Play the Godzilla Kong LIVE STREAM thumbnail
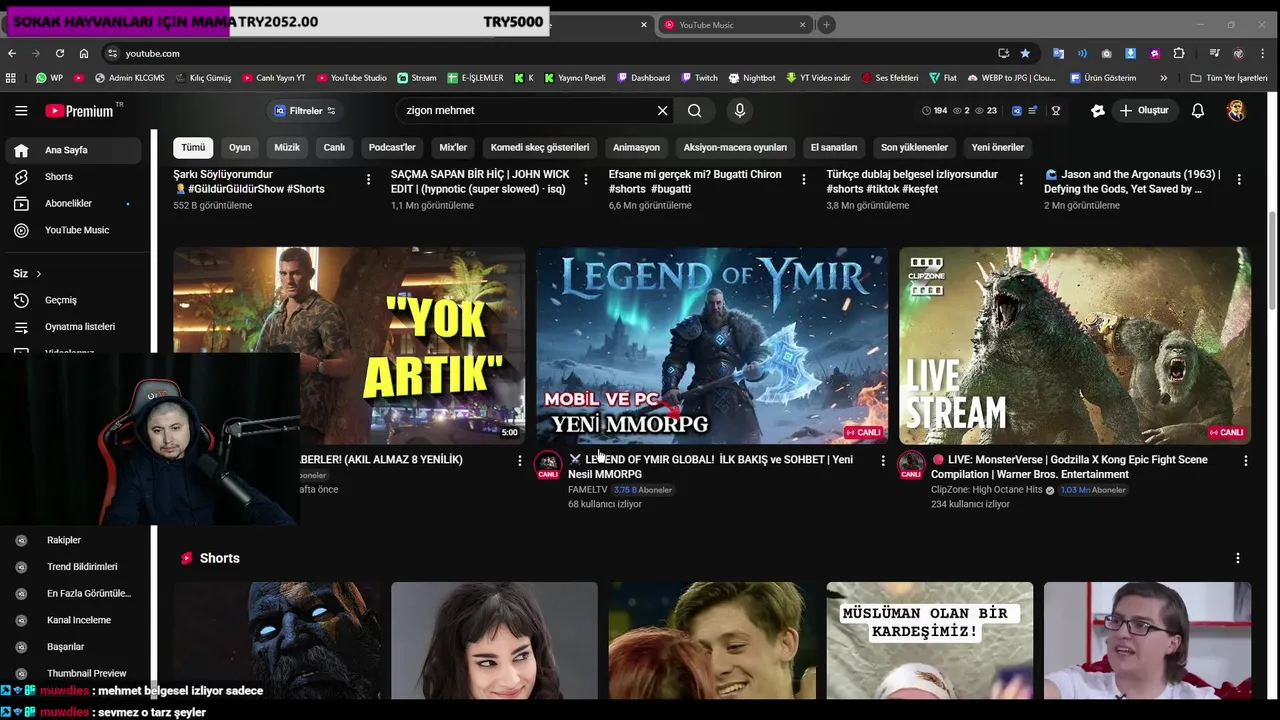 [1075, 345]
